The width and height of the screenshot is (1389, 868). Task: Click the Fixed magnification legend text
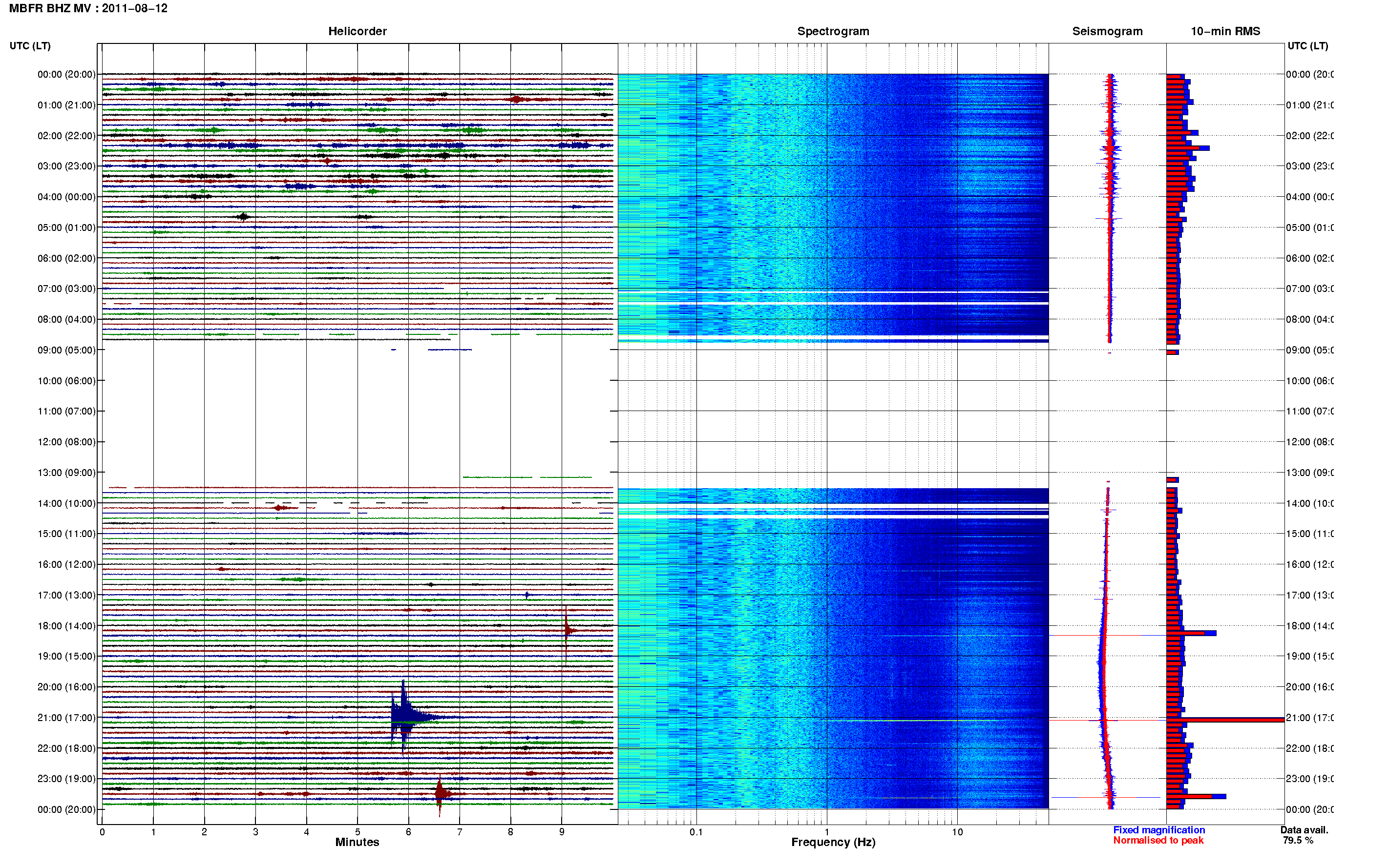[x=1159, y=830]
